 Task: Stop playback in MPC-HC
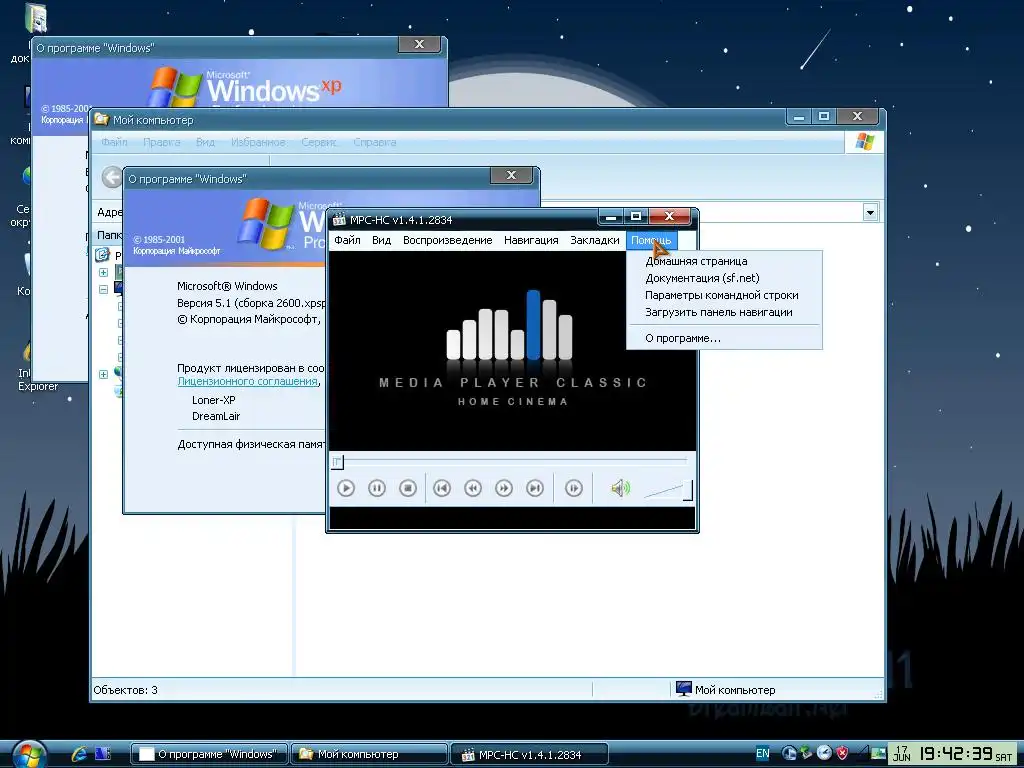tap(408, 488)
